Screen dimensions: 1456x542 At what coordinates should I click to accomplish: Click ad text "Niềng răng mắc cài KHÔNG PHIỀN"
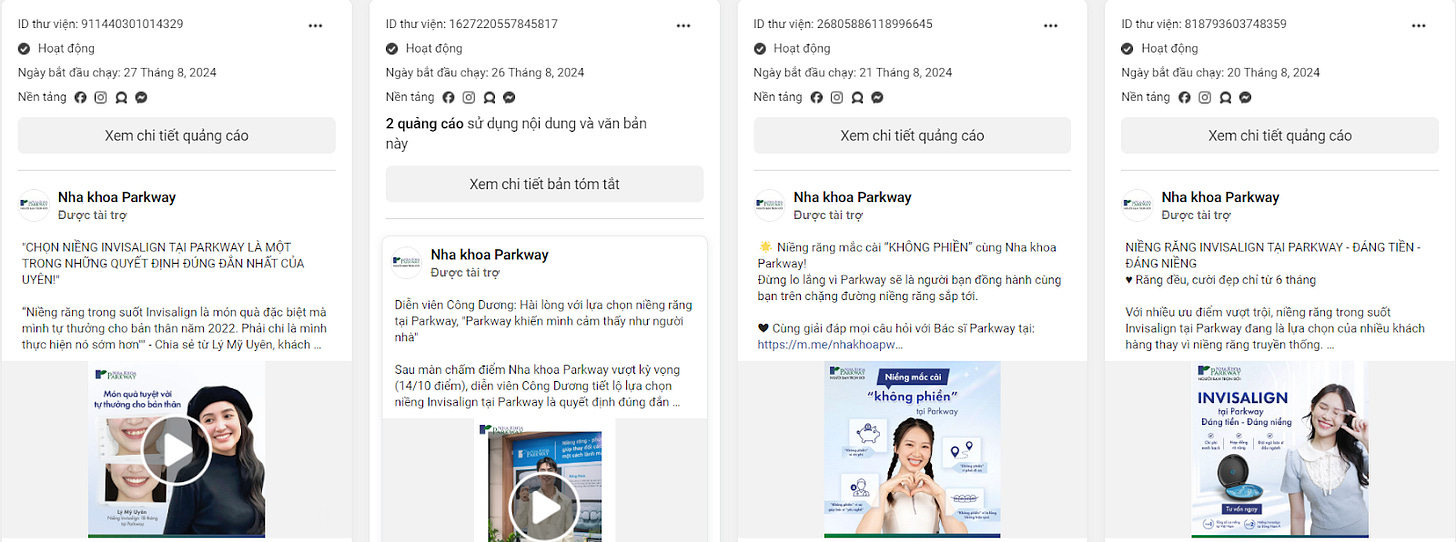(907, 255)
